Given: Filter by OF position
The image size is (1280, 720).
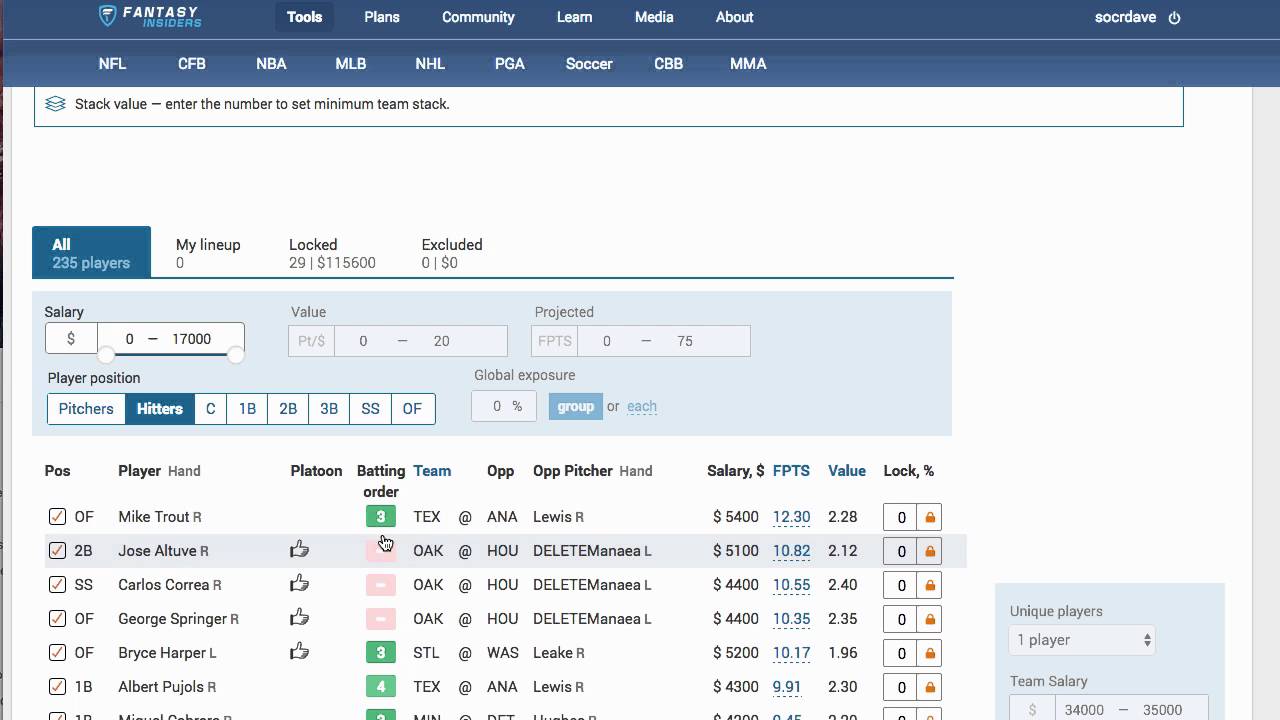Looking at the screenshot, I should click(412, 409).
